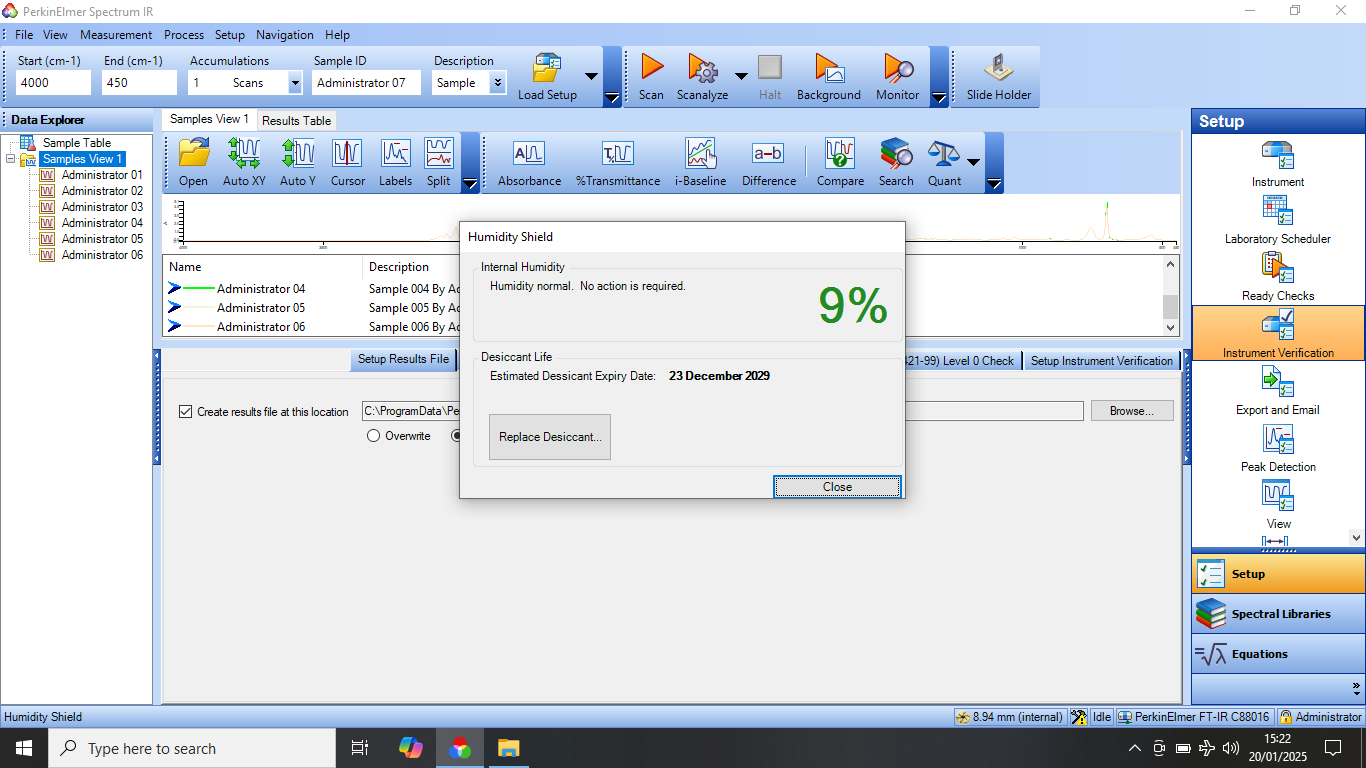Click the i-Baseline correction icon

pos(700,154)
